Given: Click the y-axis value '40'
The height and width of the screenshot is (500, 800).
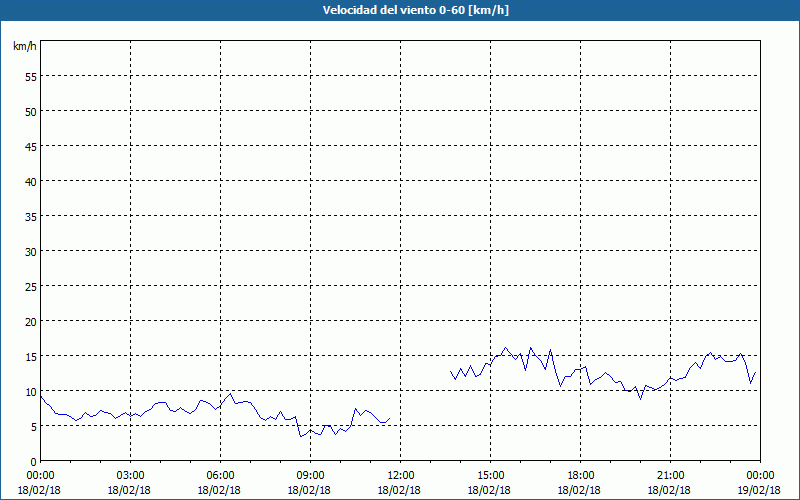Looking at the screenshot, I should 31,182.
